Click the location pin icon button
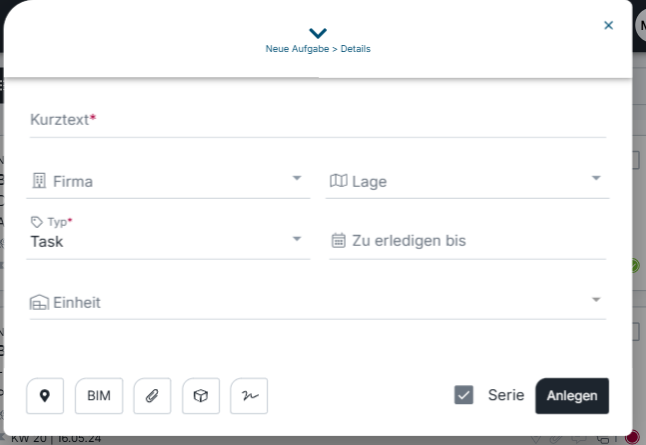The width and height of the screenshot is (646, 445). click(45, 396)
